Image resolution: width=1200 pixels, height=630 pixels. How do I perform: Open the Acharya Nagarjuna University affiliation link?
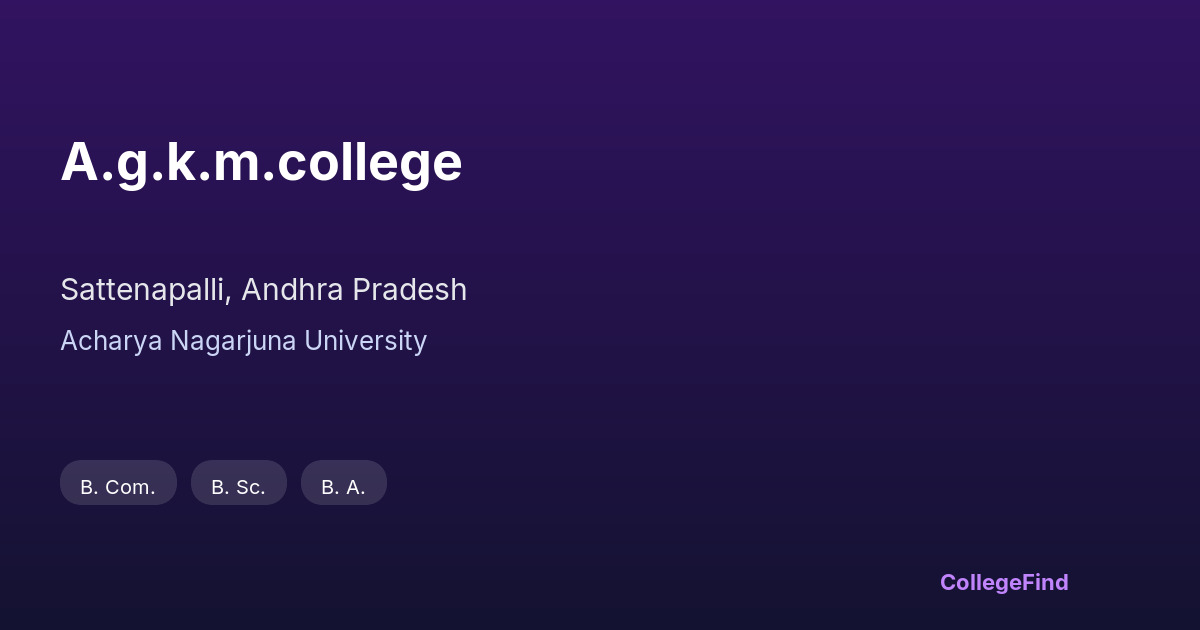click(x=243, y=341)
